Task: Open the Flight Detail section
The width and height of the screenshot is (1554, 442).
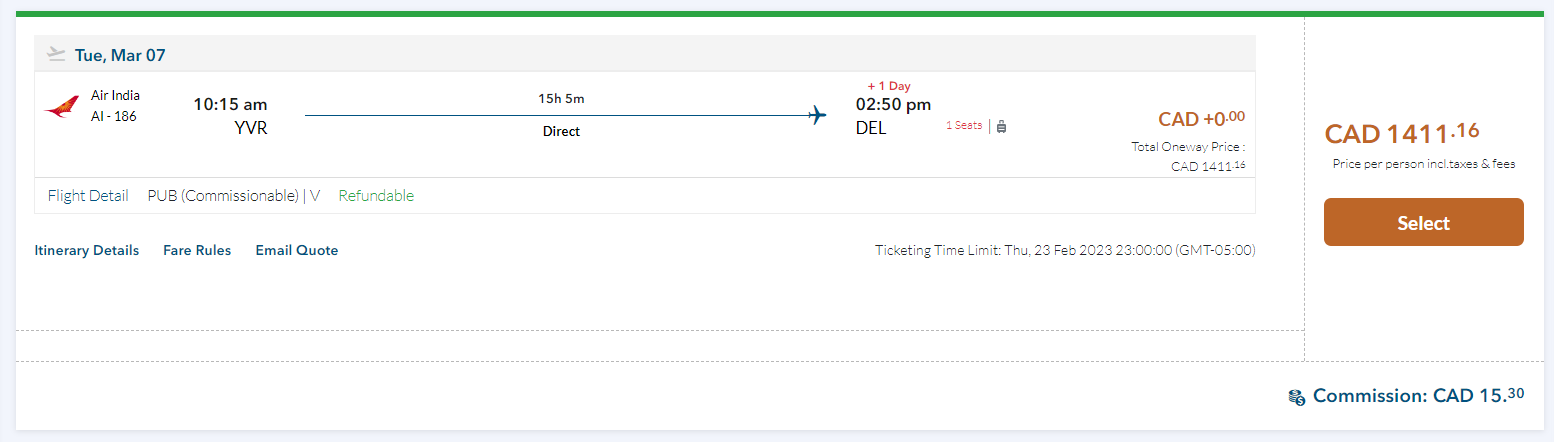Action: [88, 196]
